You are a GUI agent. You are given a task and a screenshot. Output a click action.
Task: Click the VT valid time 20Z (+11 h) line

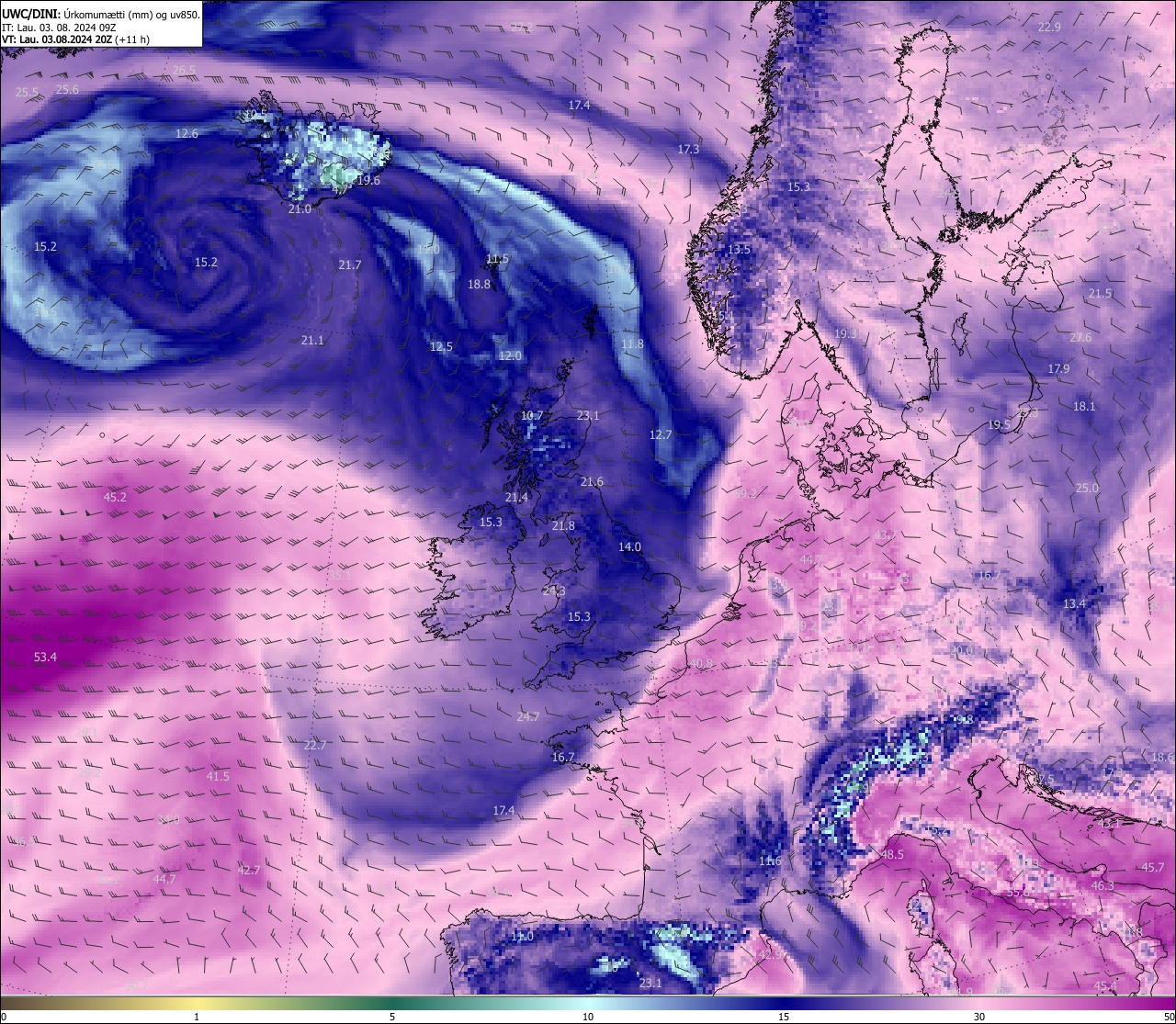75,39
